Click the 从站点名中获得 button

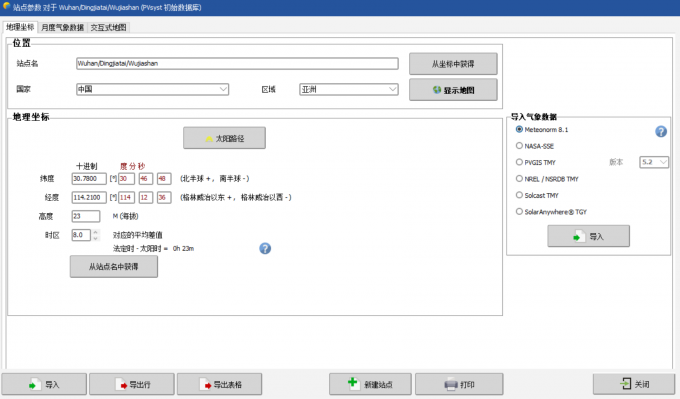pos(114,267)
